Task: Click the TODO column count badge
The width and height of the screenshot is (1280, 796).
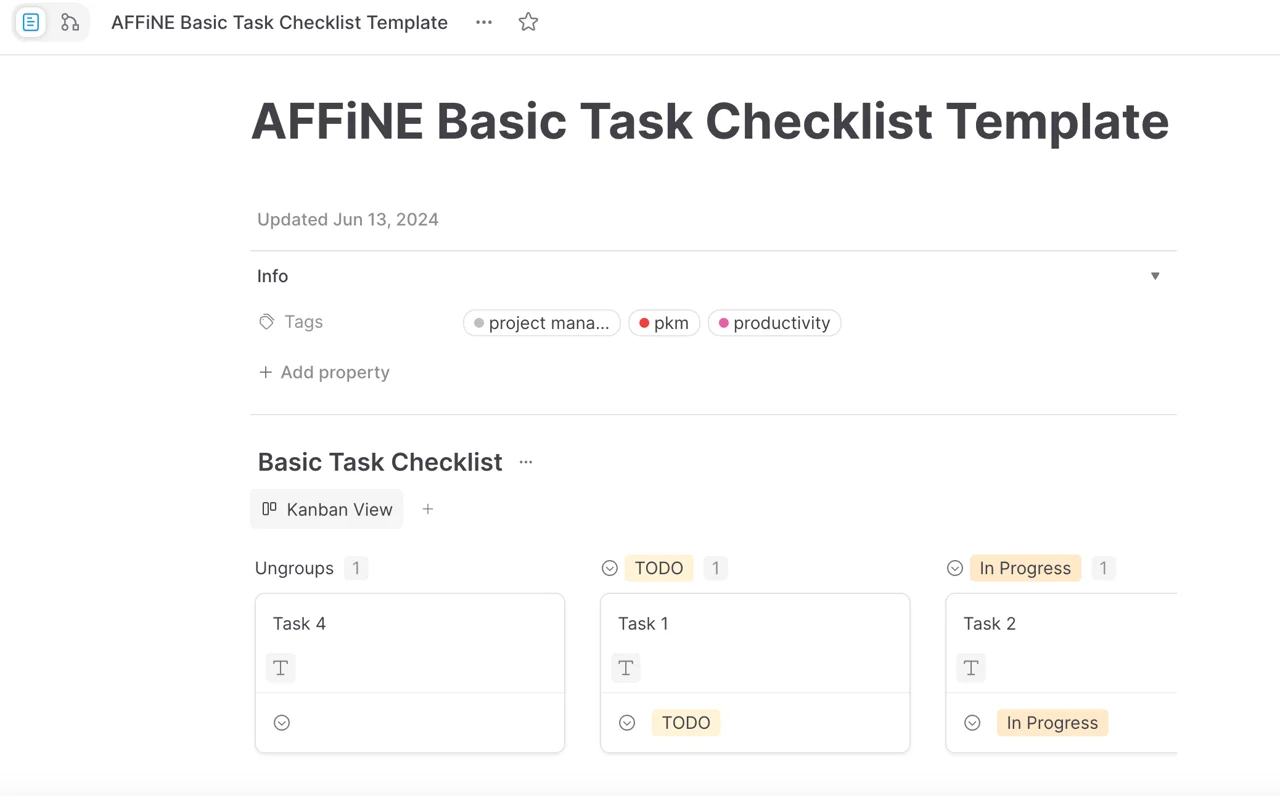Action: tap(715, 568)
